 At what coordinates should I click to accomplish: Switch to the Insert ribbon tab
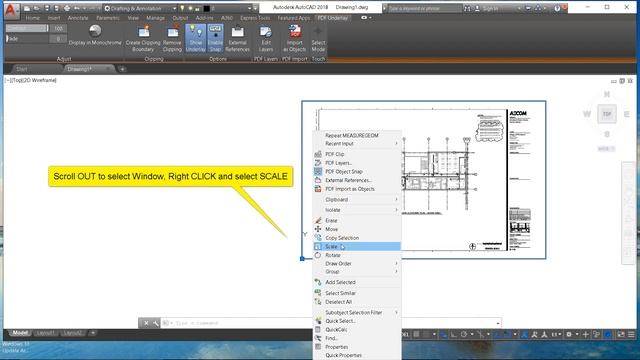pos(54,18)
